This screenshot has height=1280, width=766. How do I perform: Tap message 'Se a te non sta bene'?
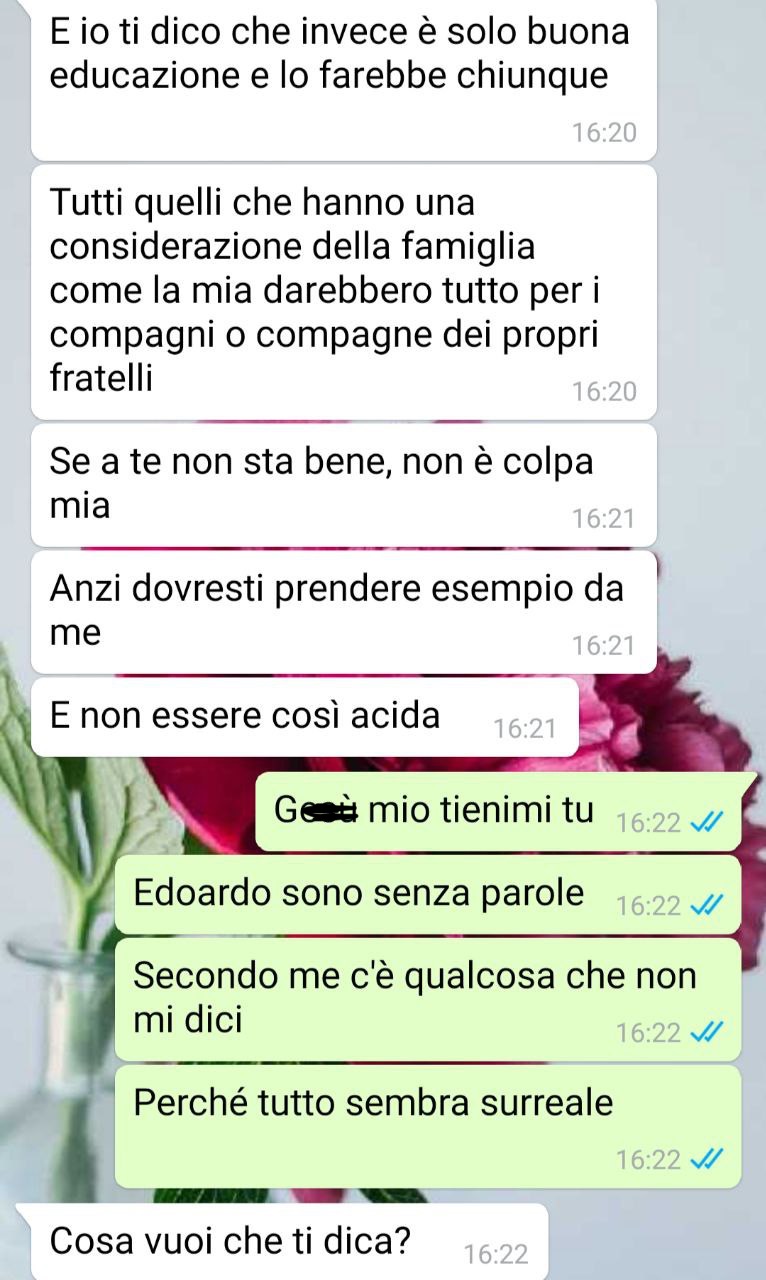(344, 485)
